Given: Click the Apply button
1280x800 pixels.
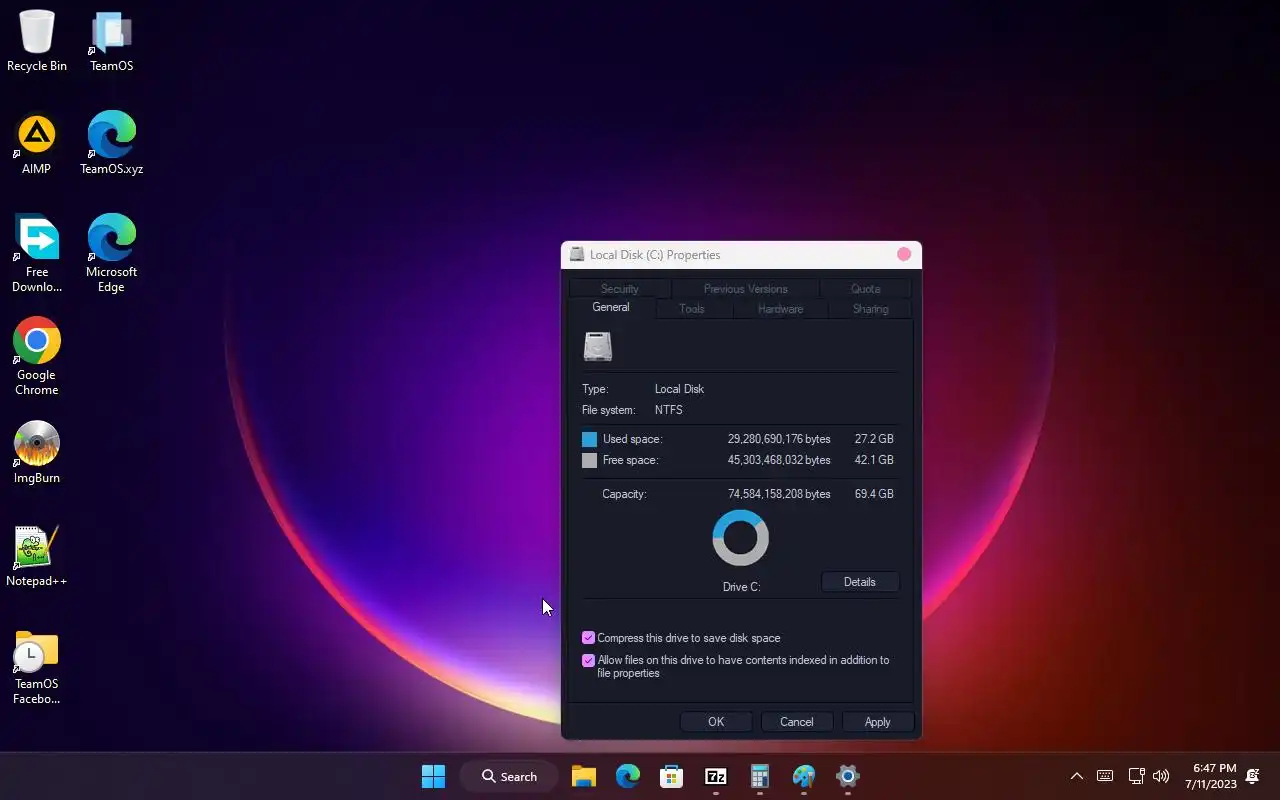Looking at the screenshot, I should [878, 722].
